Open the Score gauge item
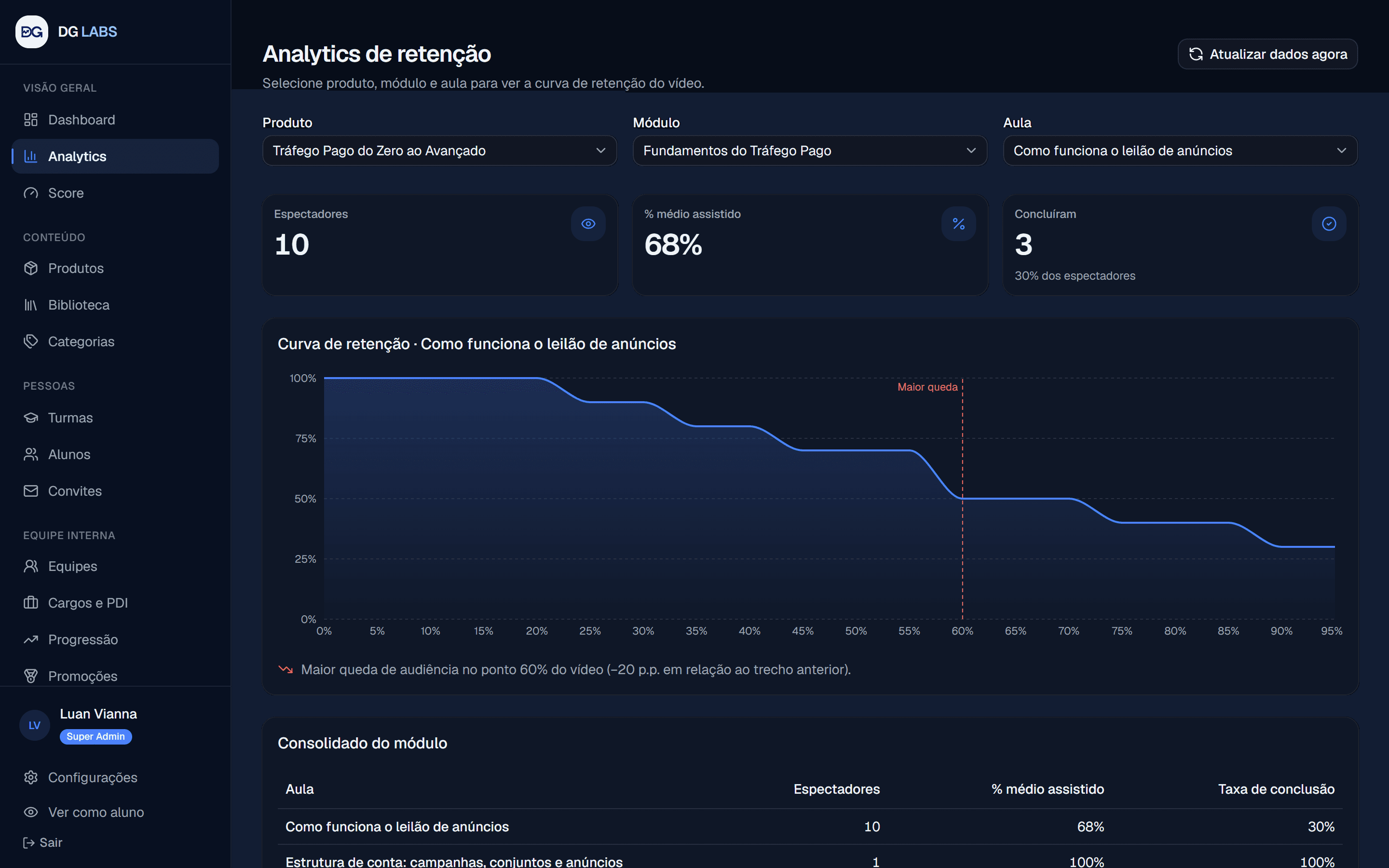The width and height of the screenshot is (1389, 868). tap(115, 193)
